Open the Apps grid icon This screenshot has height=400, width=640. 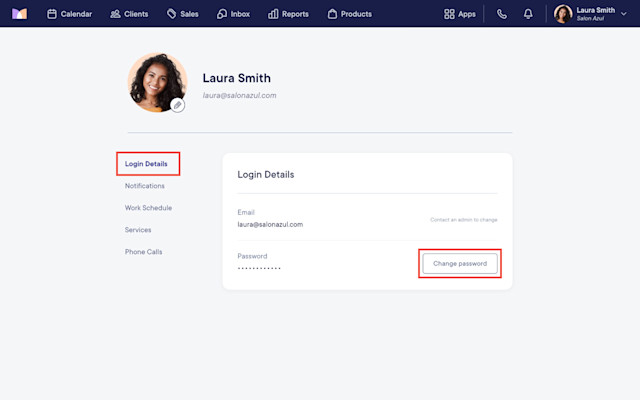[x=449, y=14]
